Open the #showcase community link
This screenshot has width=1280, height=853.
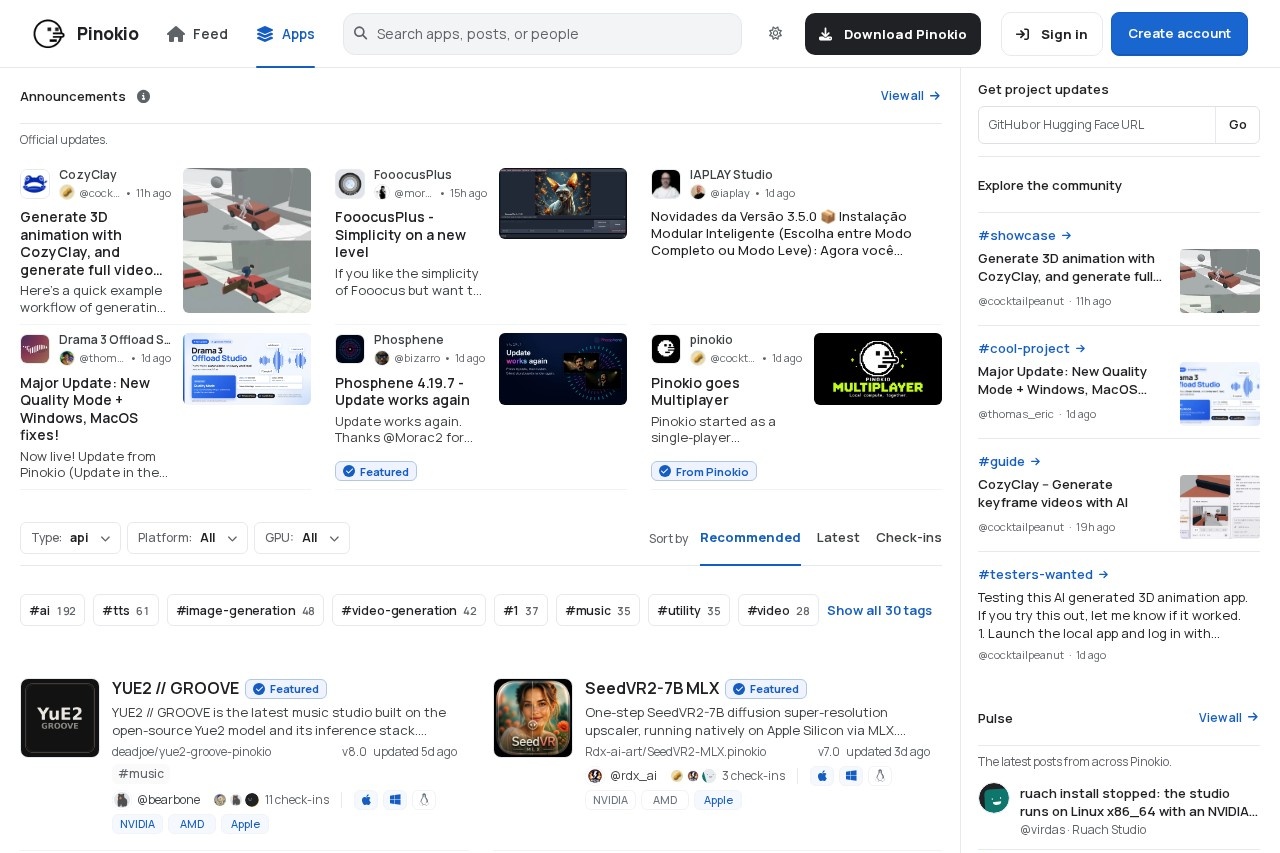coord(1025,236)
